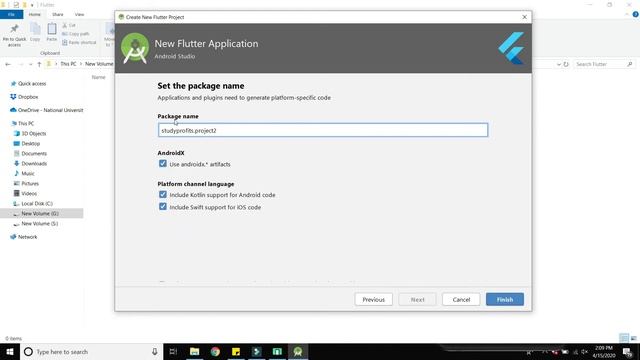Select Videos in navigation pane

coord(29,193)
